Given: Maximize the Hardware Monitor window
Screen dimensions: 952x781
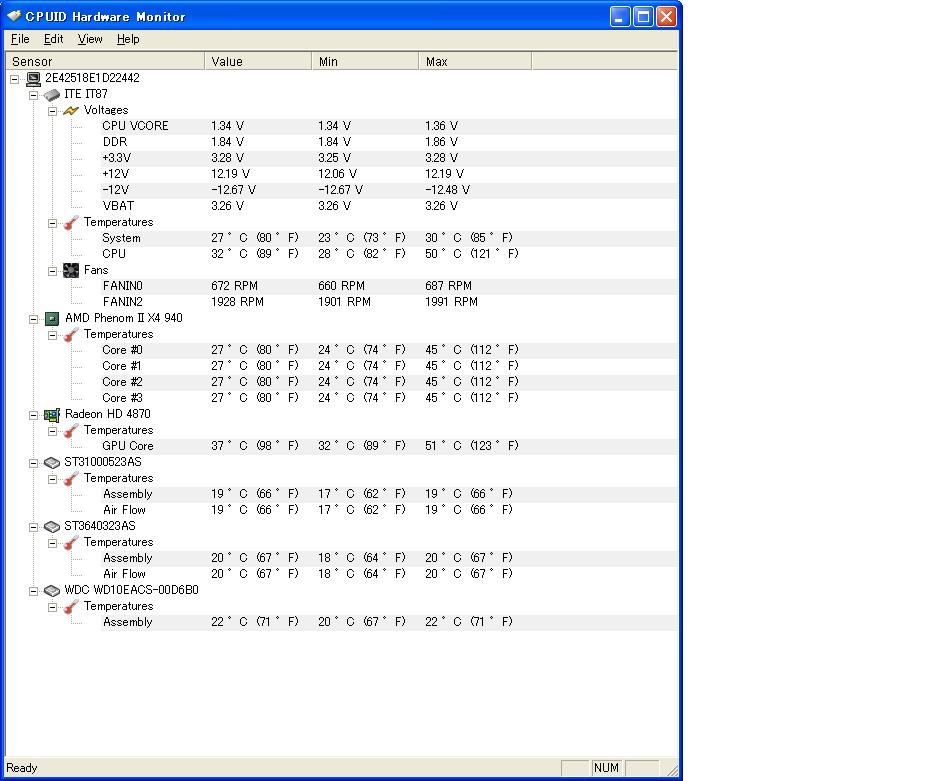Looking at the screenshot, I should coord(643,16).
